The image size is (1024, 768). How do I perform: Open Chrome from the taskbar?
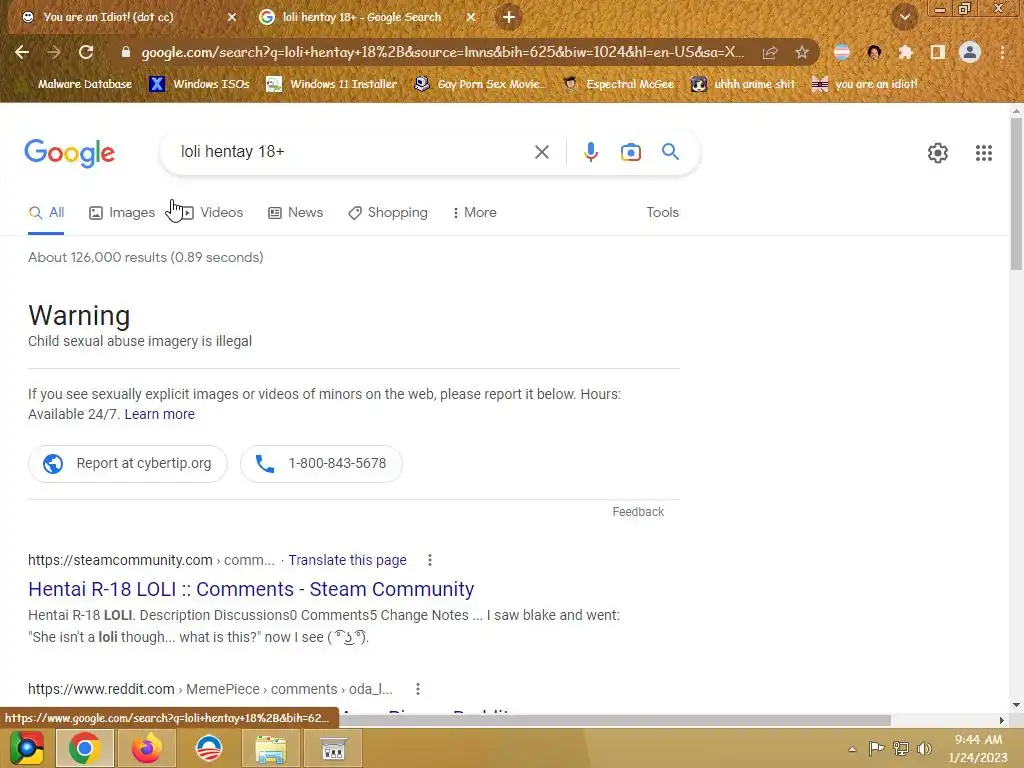pyautogui.click(x=84, y=748)
